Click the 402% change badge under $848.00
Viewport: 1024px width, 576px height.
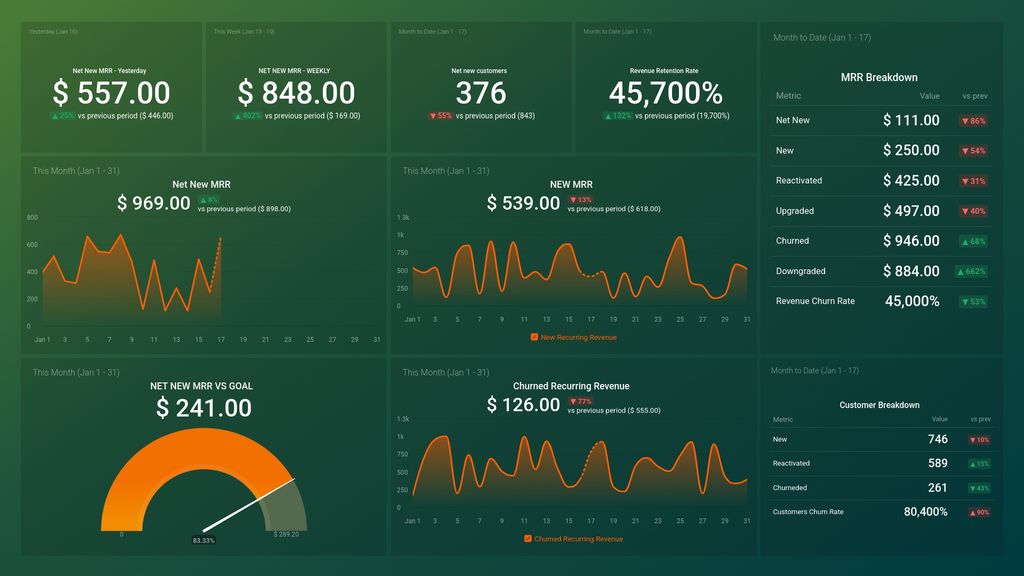pos(248,116)
